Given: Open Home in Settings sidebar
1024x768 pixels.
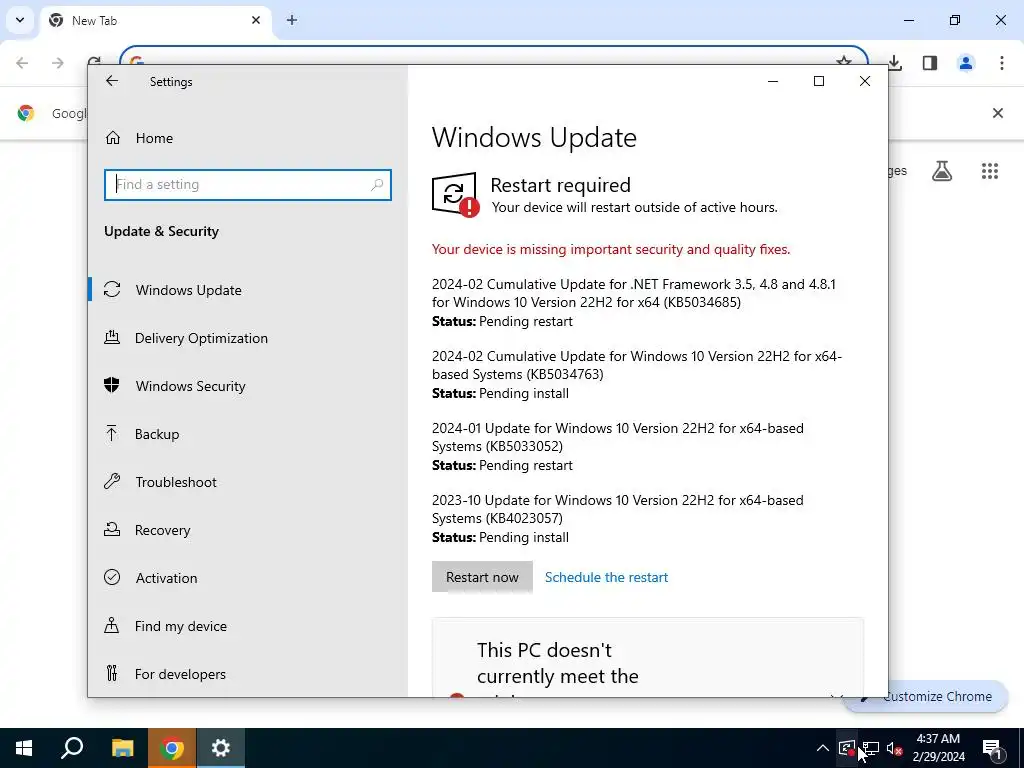Looking at the screenshot, I should coord(248,138).
